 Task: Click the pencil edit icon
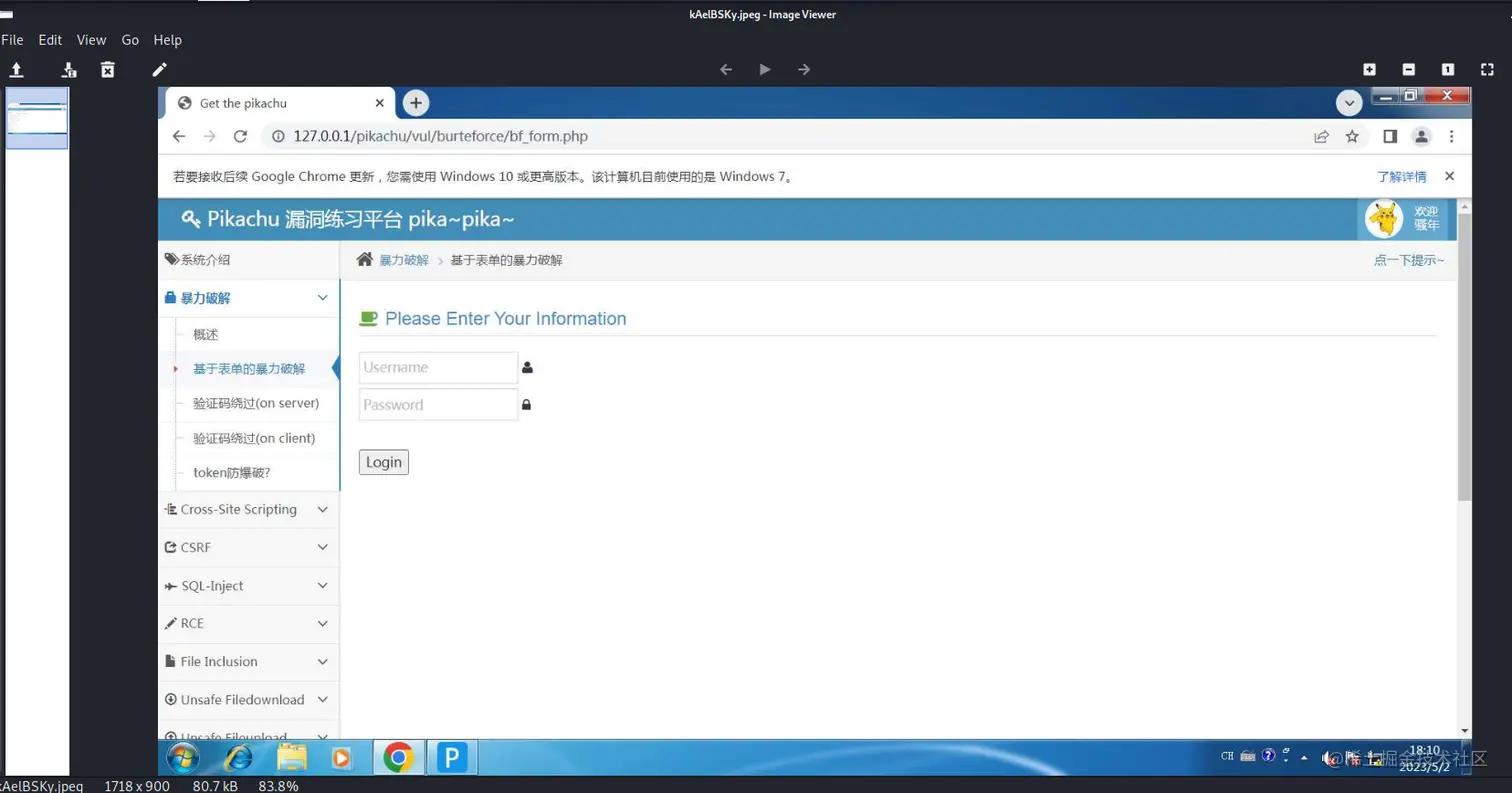click(159, 69)
